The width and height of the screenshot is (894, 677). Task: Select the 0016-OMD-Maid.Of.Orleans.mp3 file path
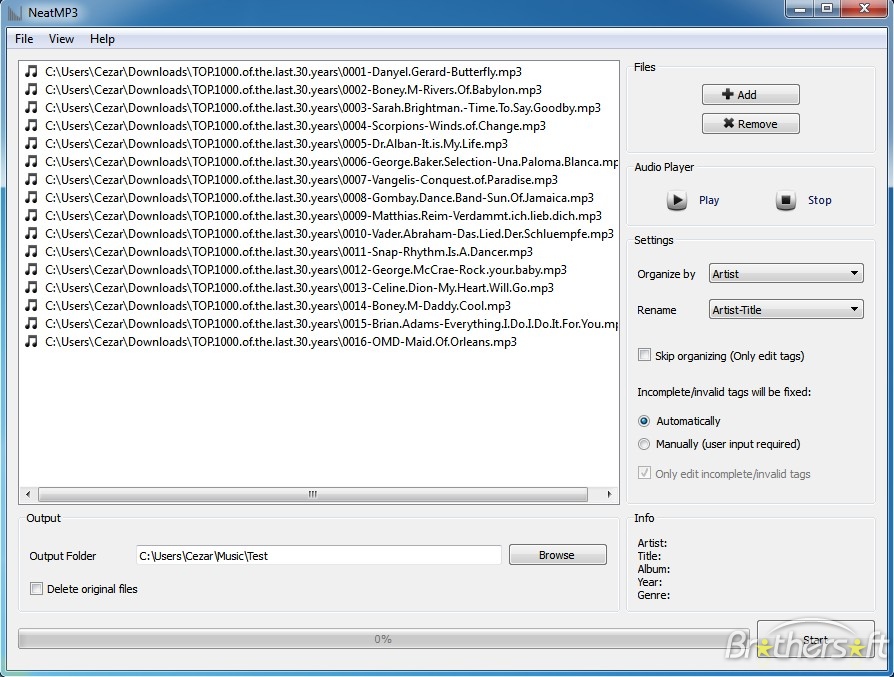point(281,342)
